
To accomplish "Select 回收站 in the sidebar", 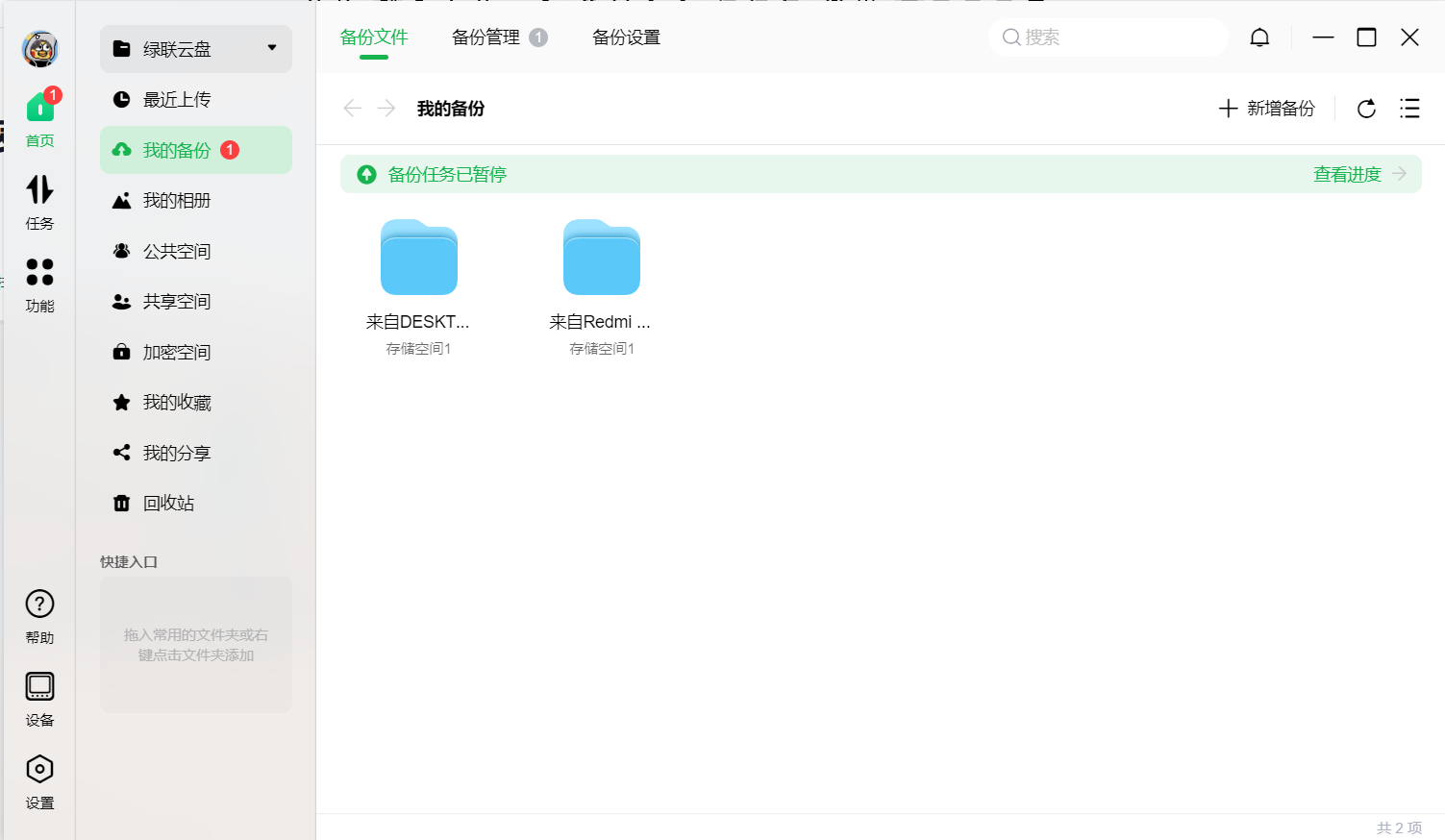I will click(196, 503).
